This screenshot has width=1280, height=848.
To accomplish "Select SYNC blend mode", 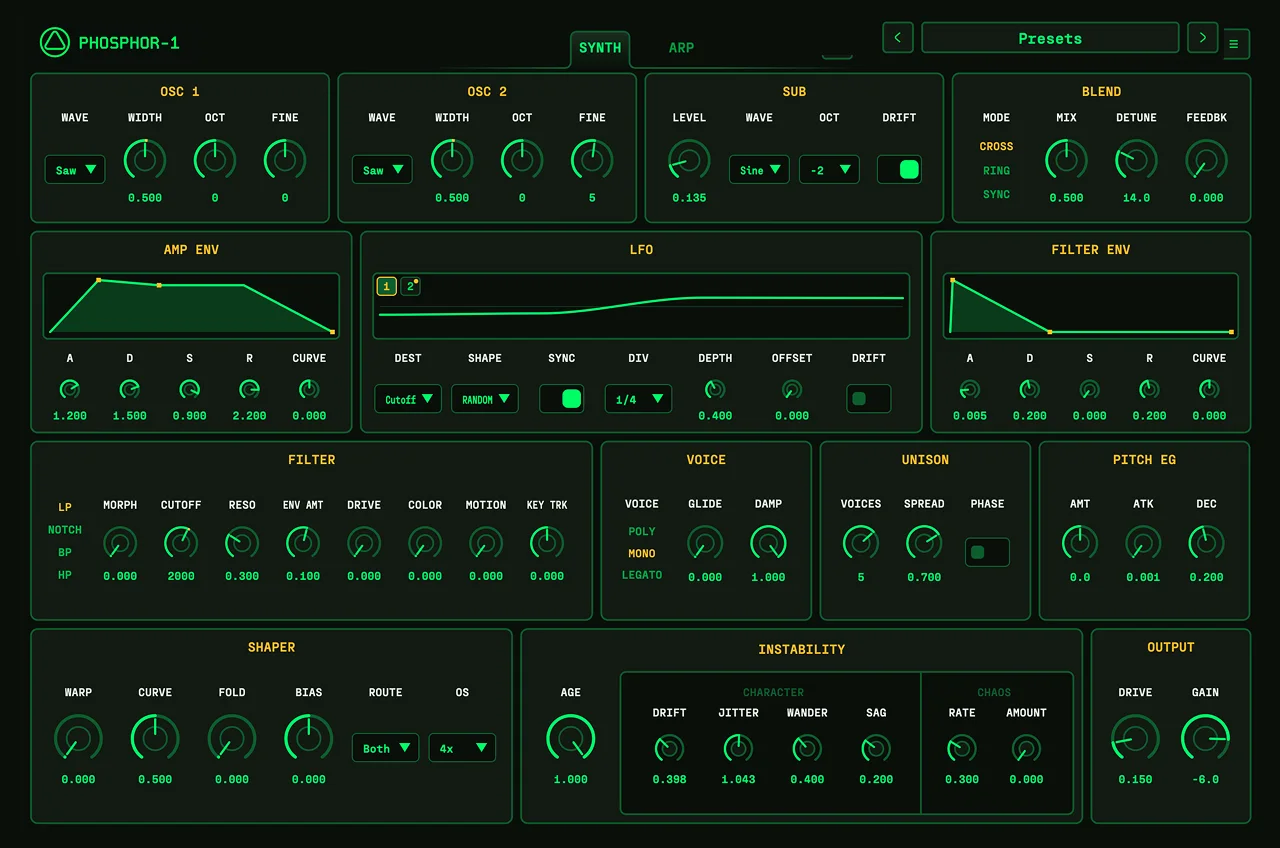I will (x=996, y=194).
